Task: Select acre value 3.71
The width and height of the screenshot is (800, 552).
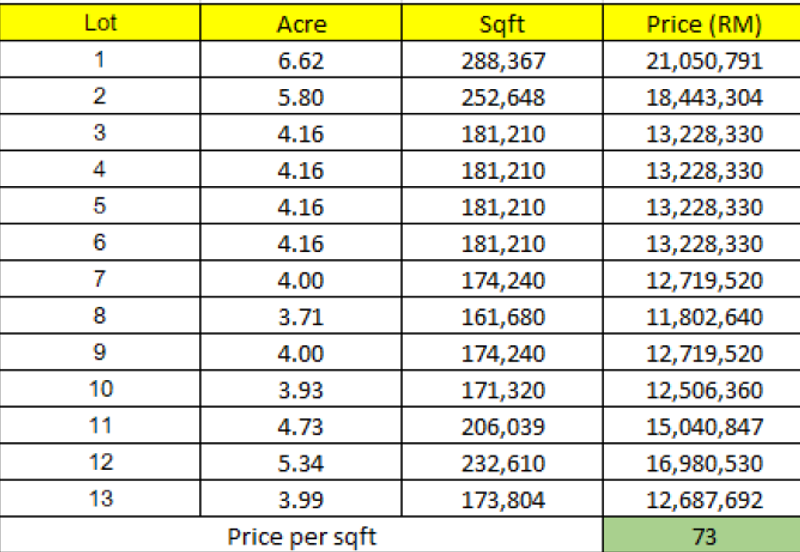Action: click(301, 317)
